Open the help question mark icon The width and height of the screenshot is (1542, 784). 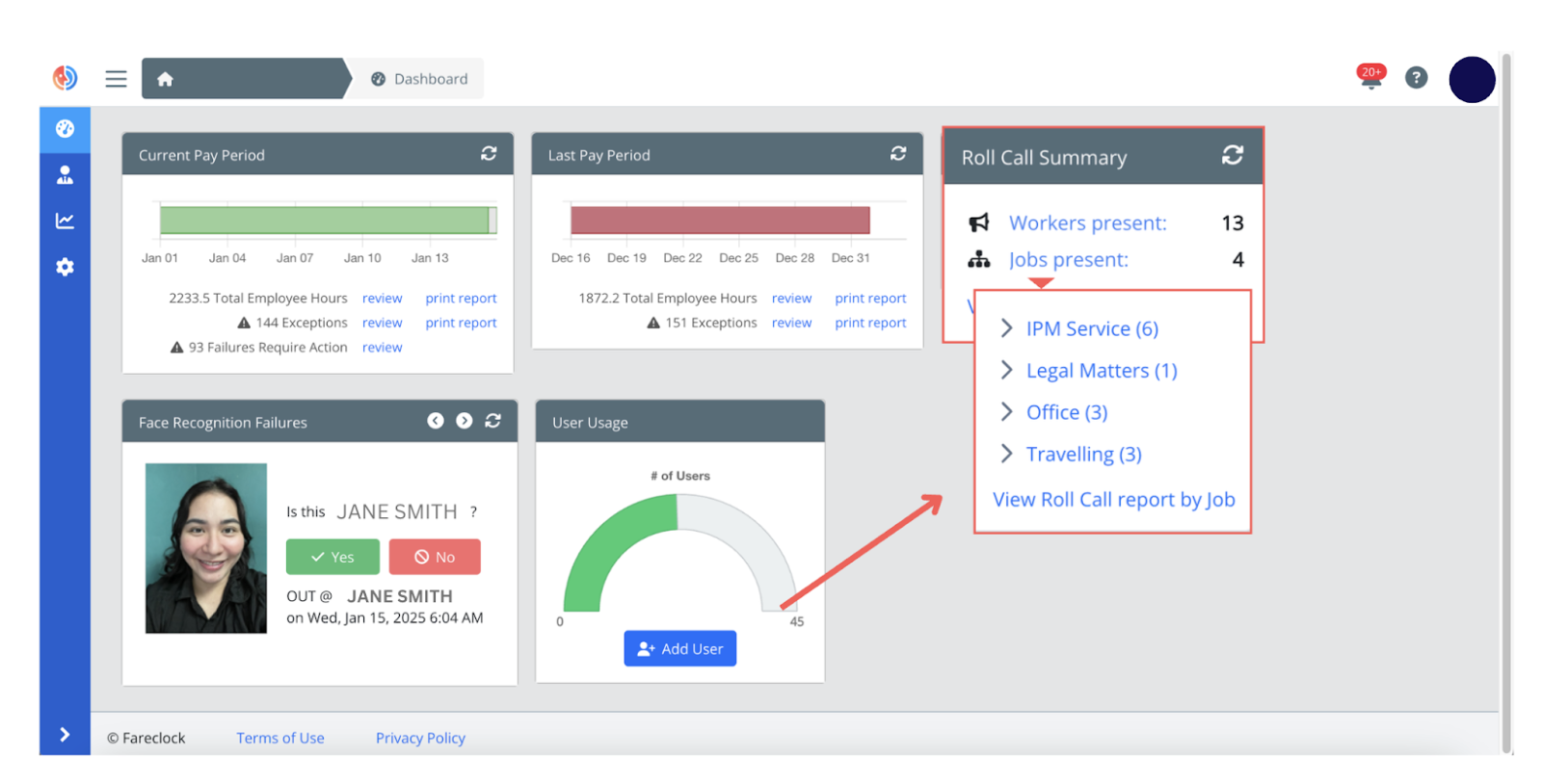[1416, 78]
